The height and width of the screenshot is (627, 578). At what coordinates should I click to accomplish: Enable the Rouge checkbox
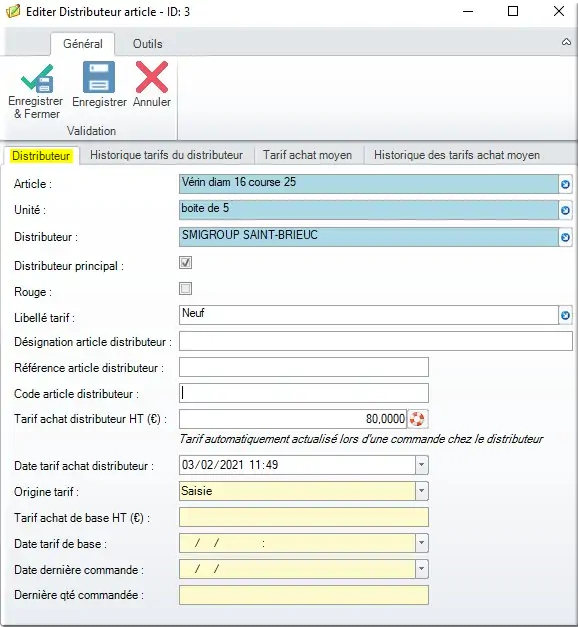pos(186,288)
